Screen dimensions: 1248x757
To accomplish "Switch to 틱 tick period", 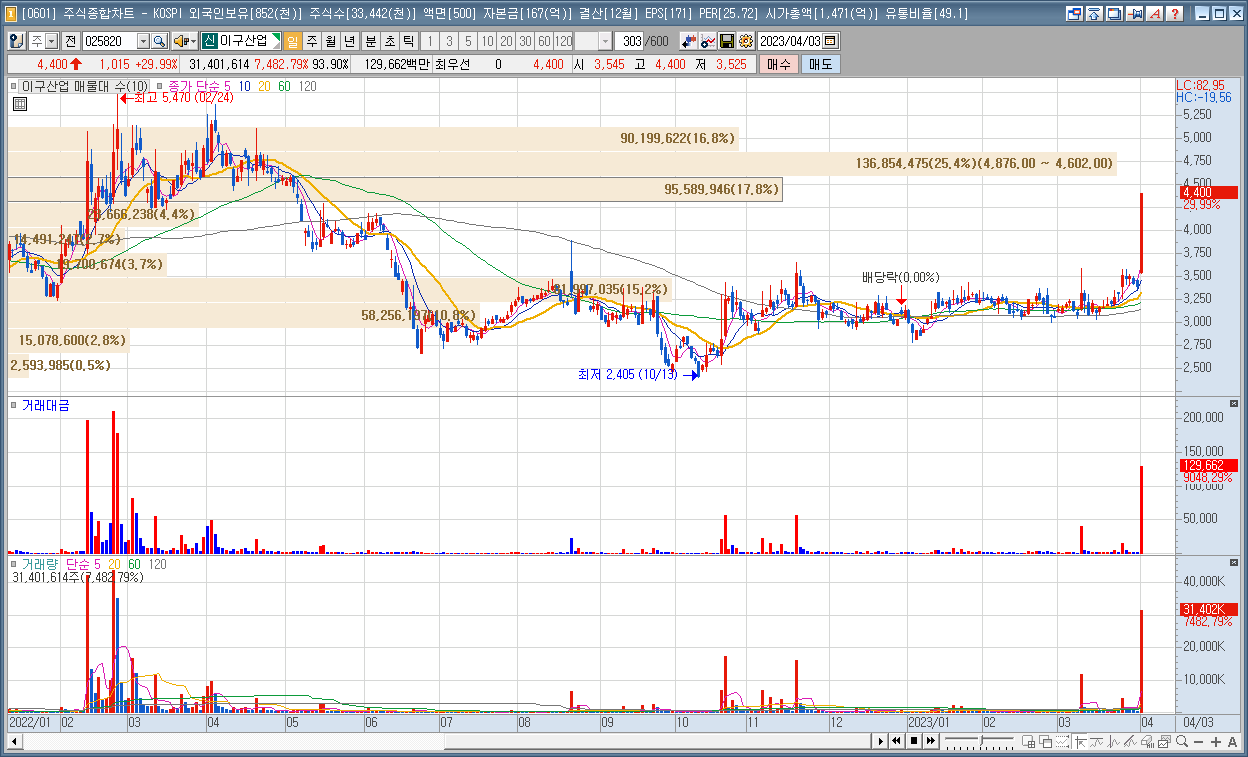I will point(408,41).
